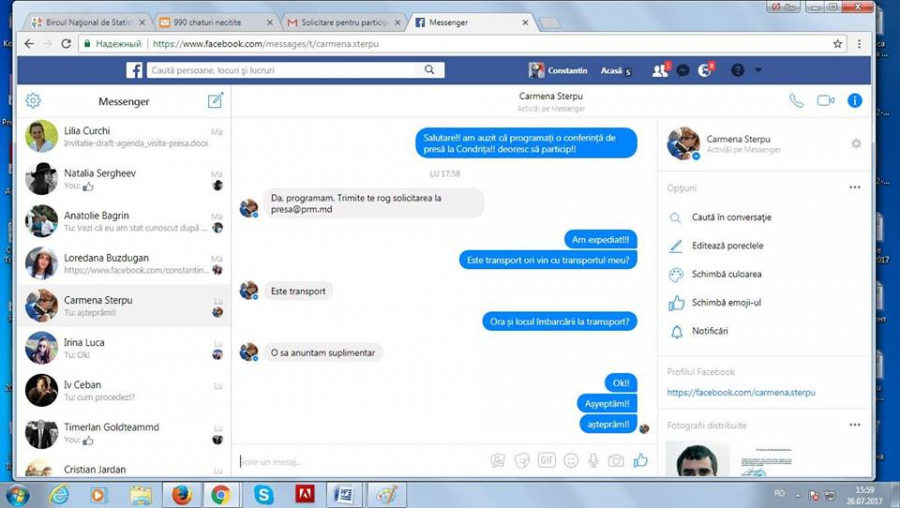The width and height of the screenshot is (900, 508).
Task: Click Editează poreclele
Action: coord(727,246)
